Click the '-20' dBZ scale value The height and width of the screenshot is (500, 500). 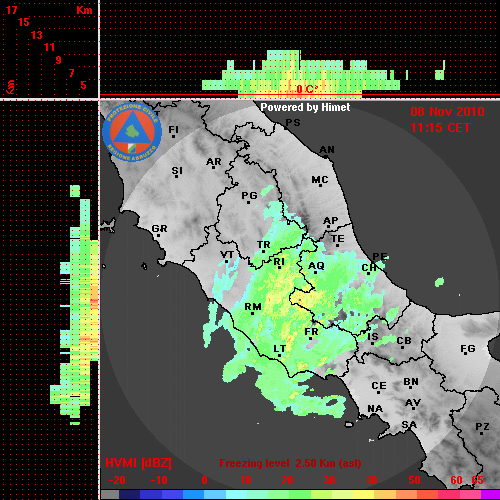click(117, 480)
